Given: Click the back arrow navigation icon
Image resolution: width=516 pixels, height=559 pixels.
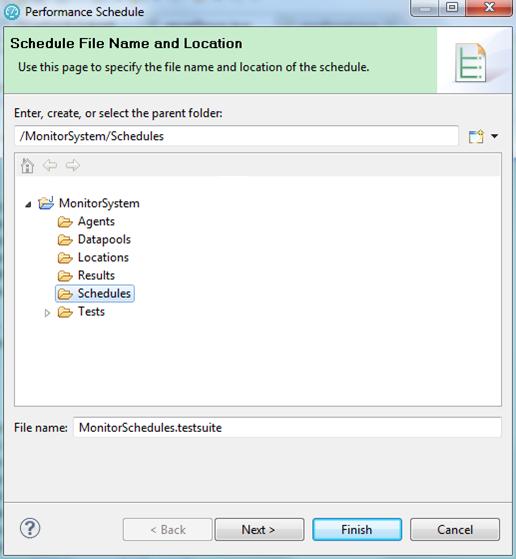Looking at the screenshot, I should pos(50,165).
